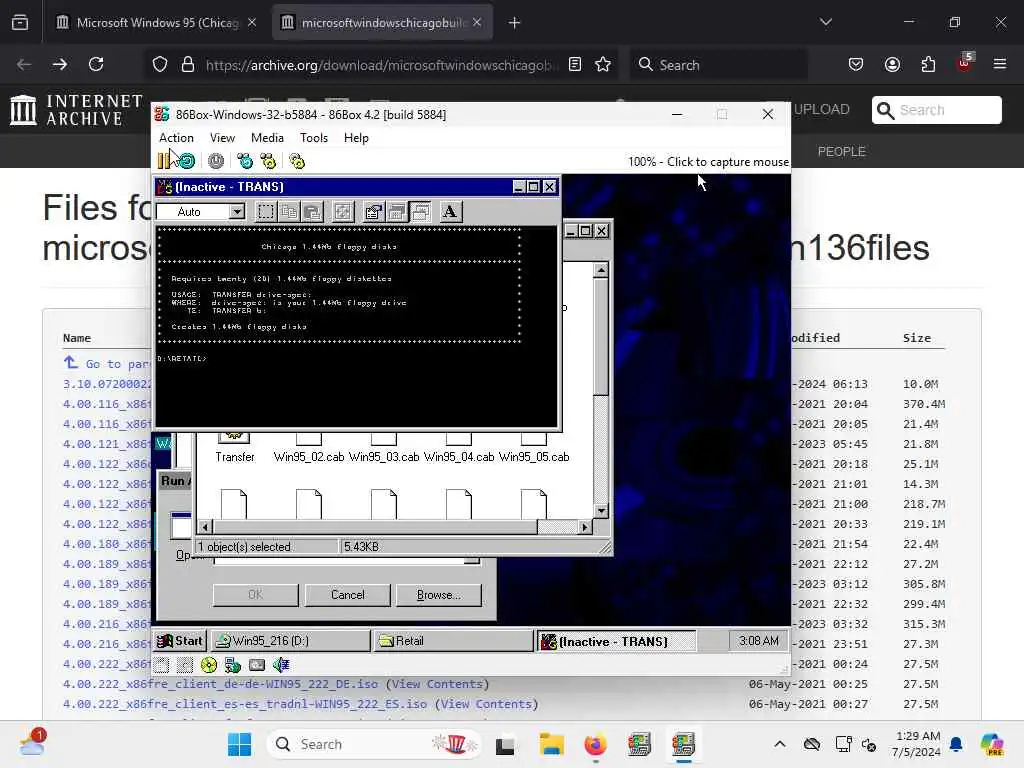Click hard disk icon in 86Box status bar

(257, 665)
